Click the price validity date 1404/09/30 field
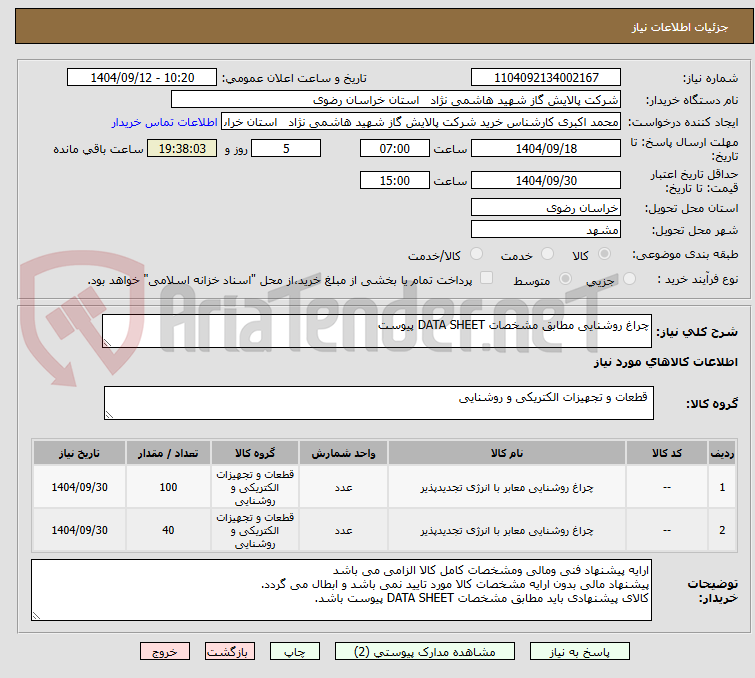The height and width of the screenshot is (678, 755). point(546,181)
